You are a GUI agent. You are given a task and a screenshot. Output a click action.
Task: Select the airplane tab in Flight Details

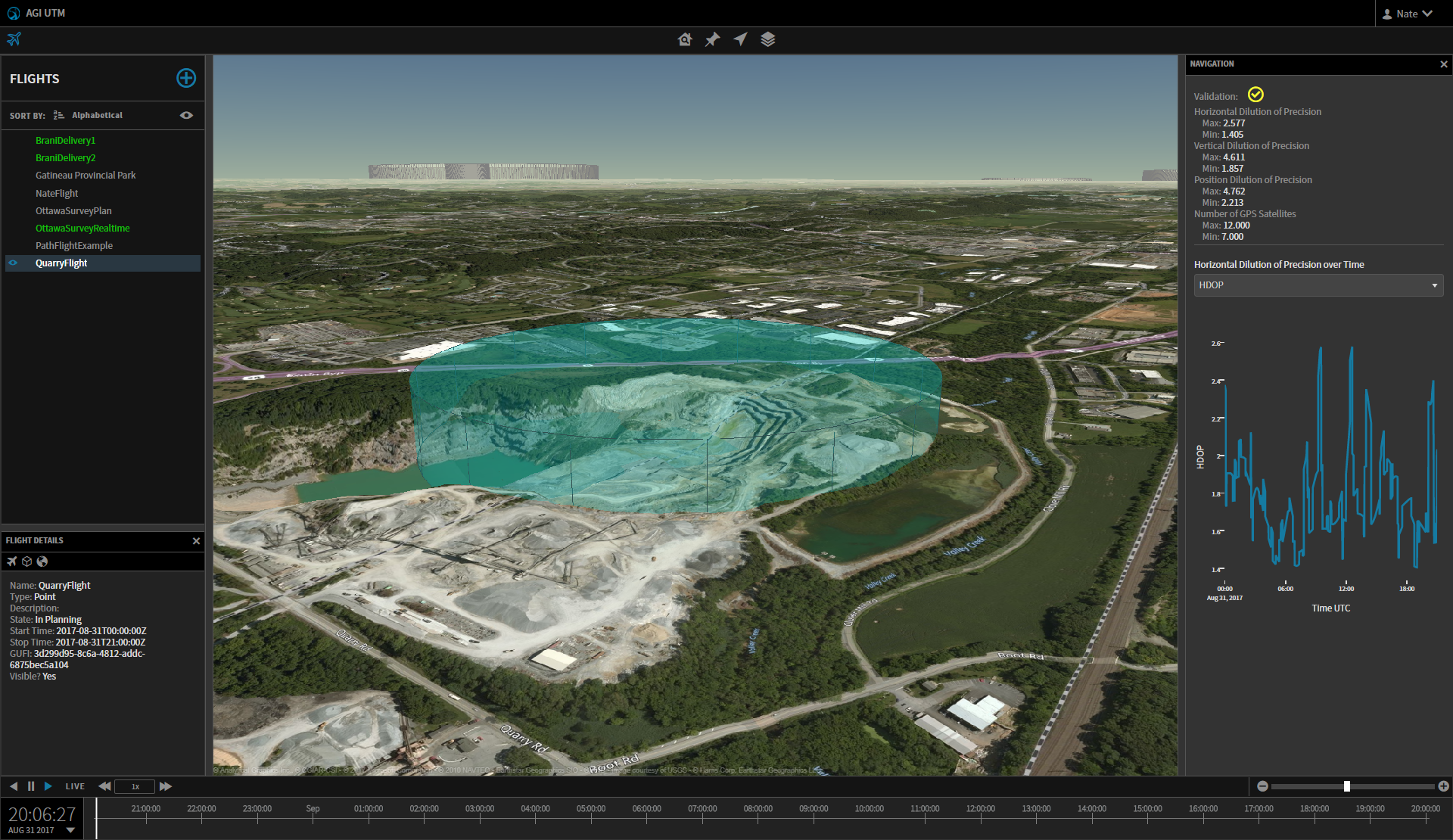[x=12, y=562]
